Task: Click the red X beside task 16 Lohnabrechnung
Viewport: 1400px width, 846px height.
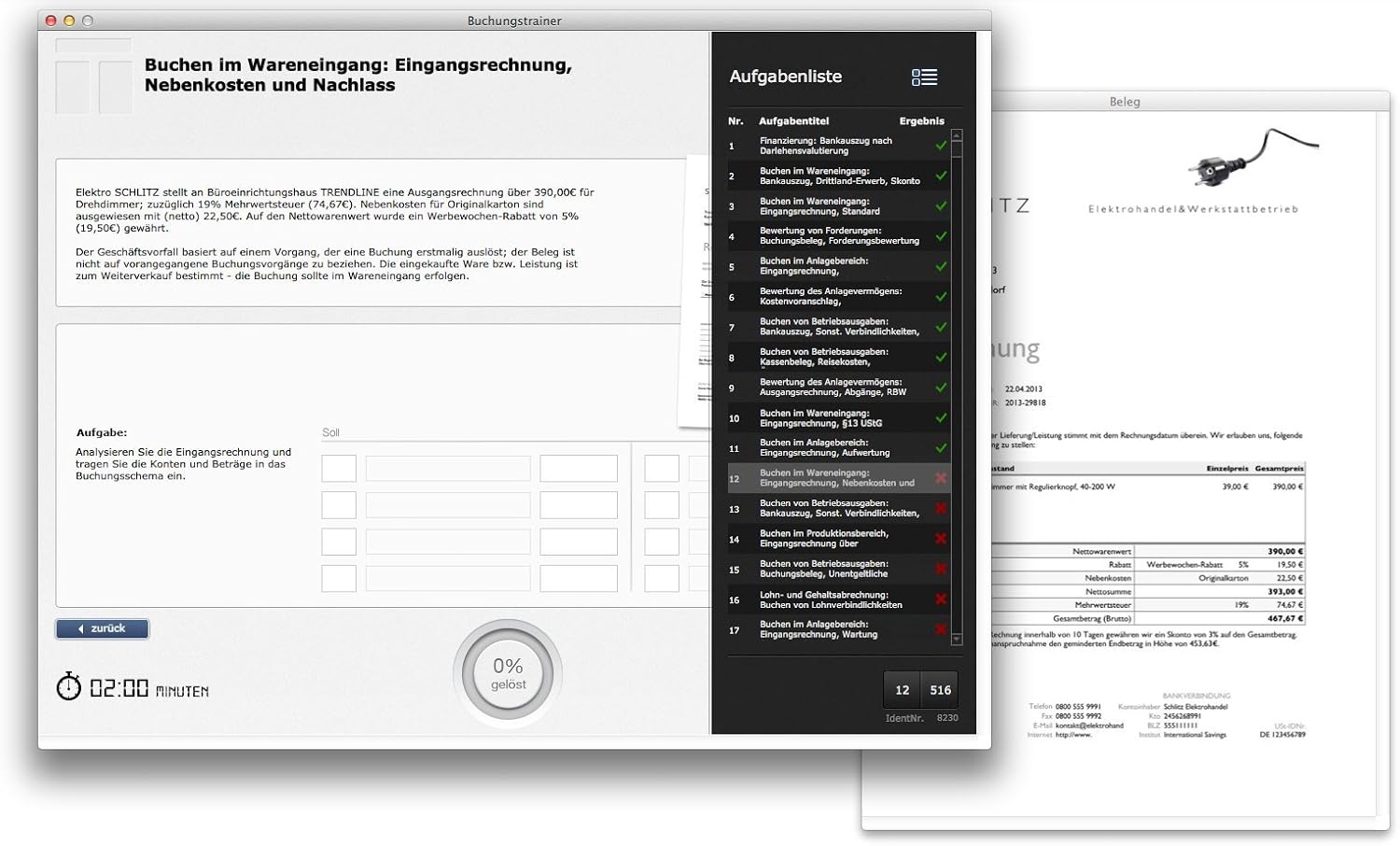Action: (942, 599)
